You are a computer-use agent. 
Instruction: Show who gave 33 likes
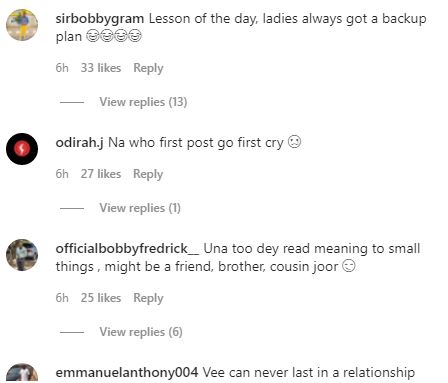[x=101, y=68]
